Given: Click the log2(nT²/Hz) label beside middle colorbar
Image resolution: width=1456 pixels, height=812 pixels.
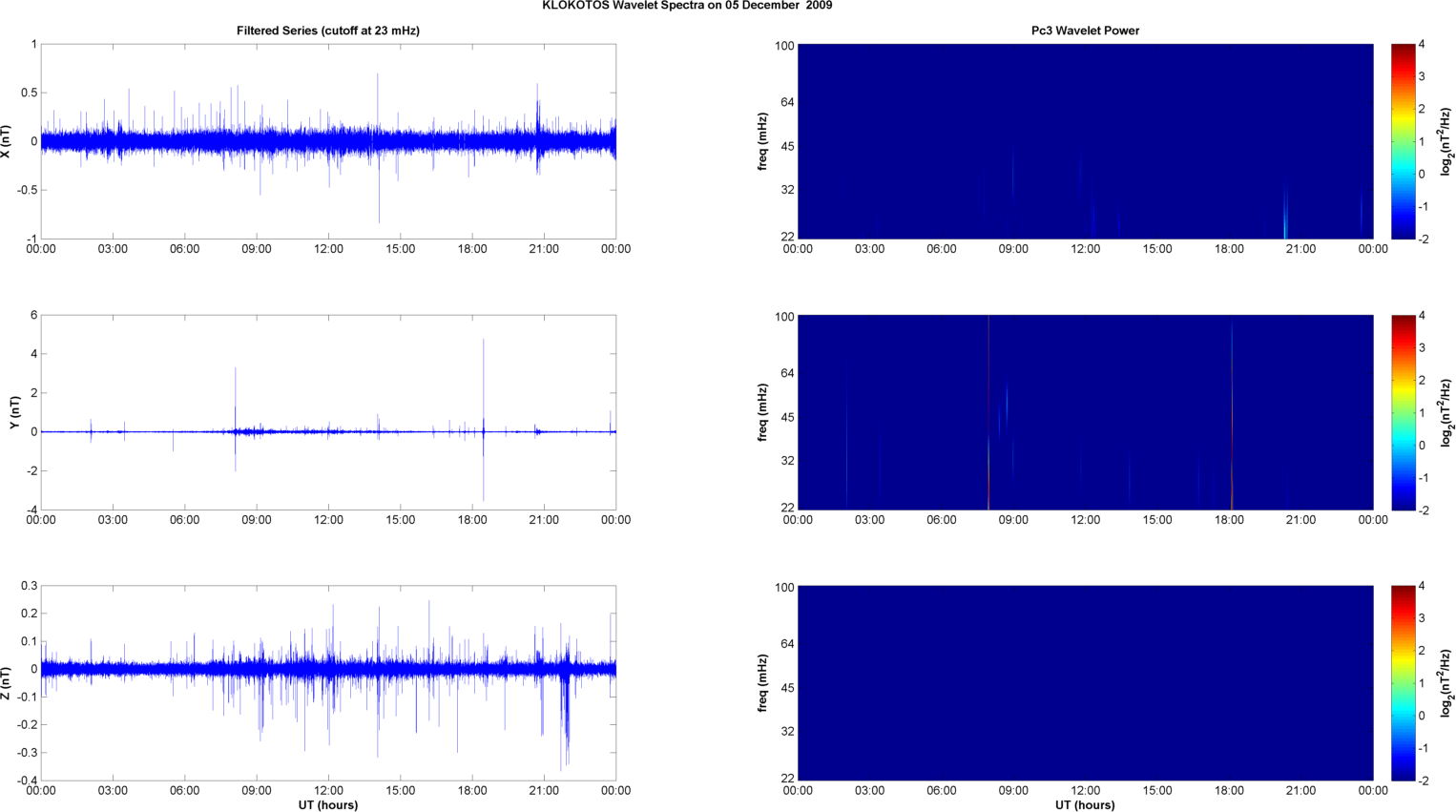Looking at the screenshot, I should (1446, 412).
